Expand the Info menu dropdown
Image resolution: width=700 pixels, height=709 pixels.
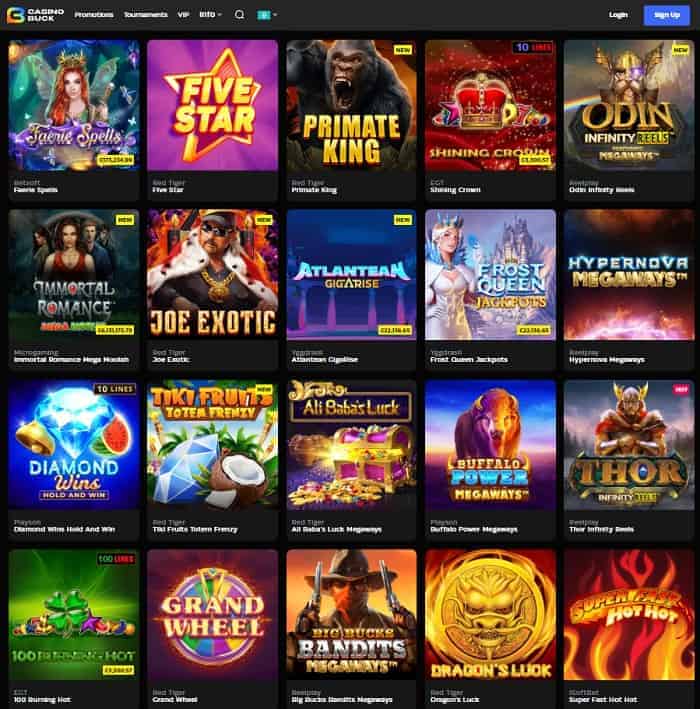tap(210, 14)
